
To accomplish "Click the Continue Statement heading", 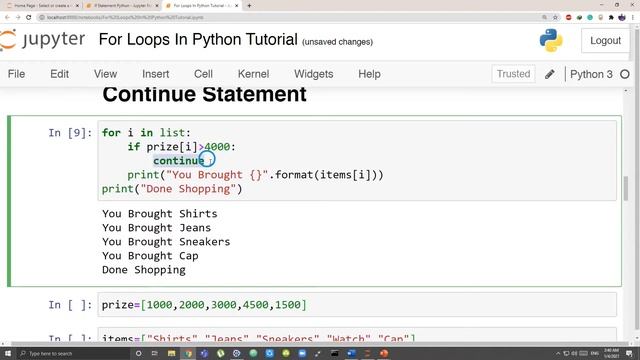I will point(204,94).
